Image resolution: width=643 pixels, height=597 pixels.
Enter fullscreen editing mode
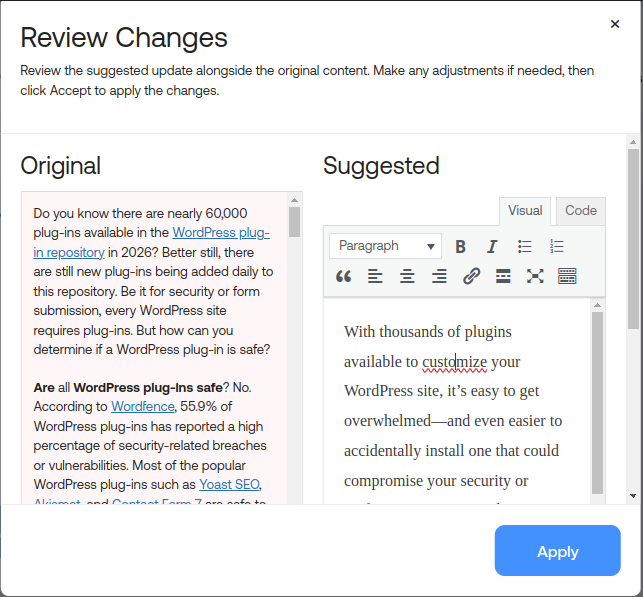coord(535,276)
